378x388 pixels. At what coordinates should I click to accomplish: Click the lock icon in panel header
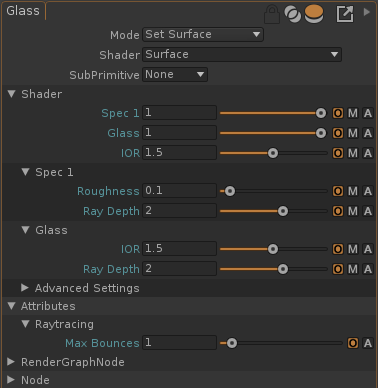pyautogui.click(x=272, y=14)
